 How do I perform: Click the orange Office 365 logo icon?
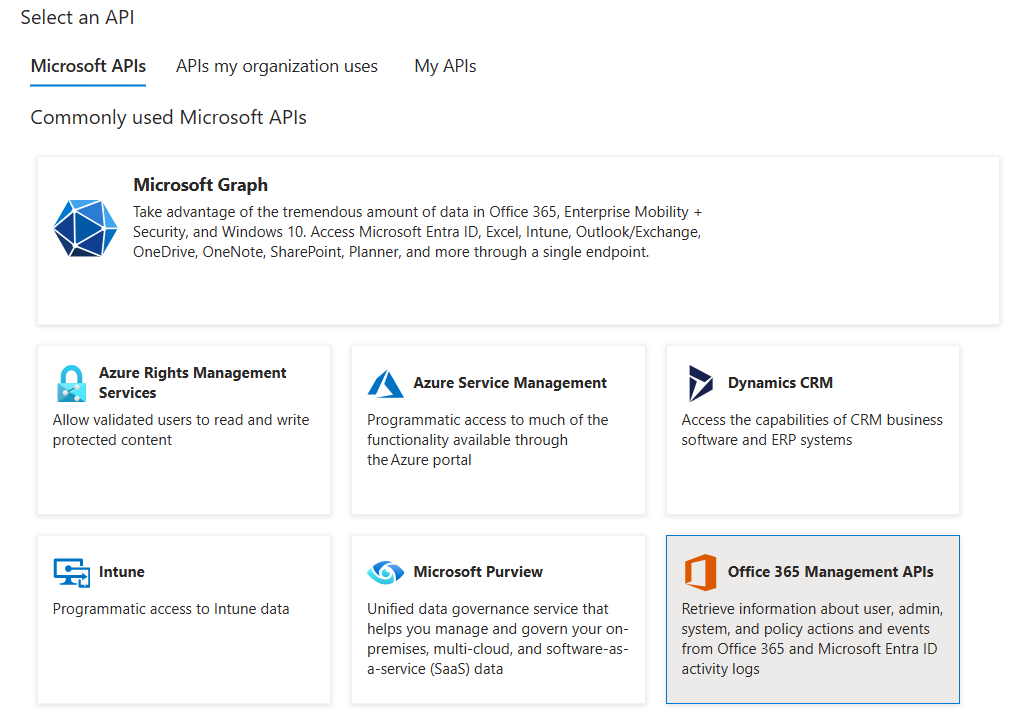pos(701,573)
